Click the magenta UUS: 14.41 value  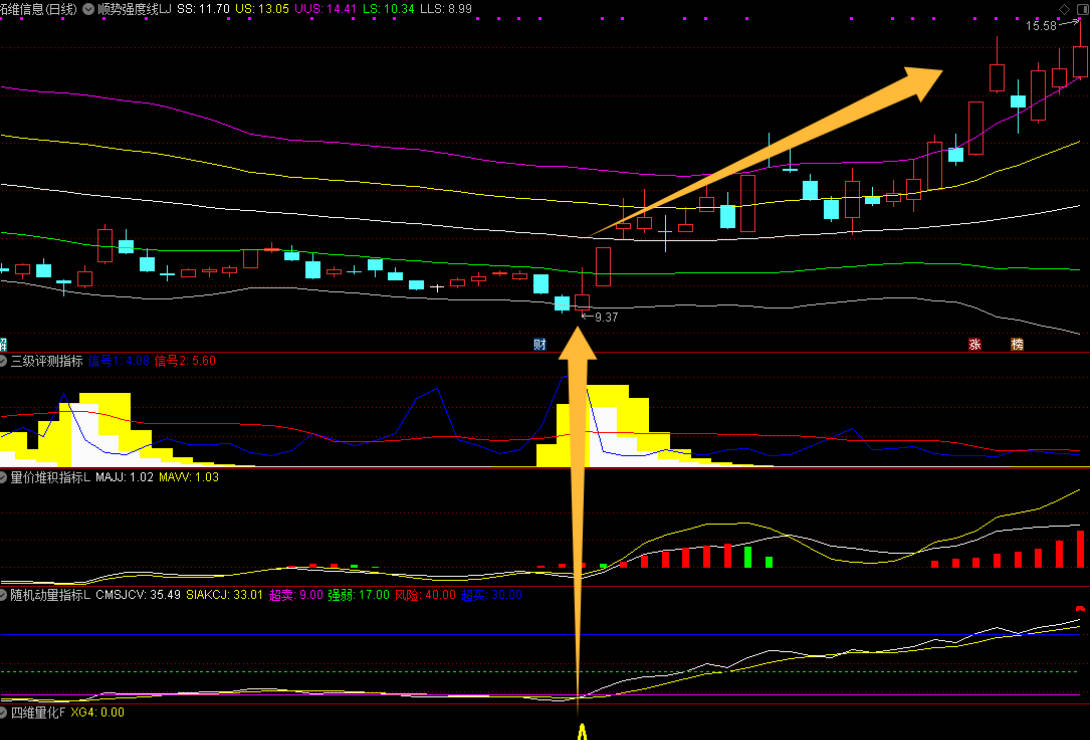pos(325,9)
